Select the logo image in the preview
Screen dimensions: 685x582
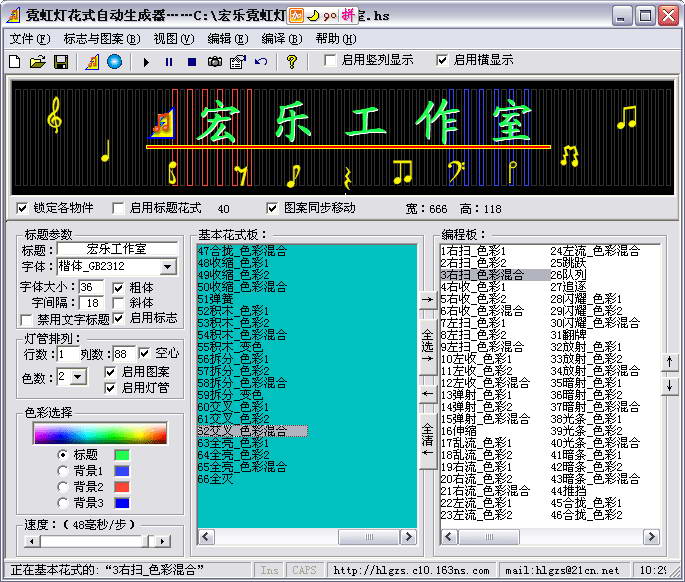tap(163, 123)
